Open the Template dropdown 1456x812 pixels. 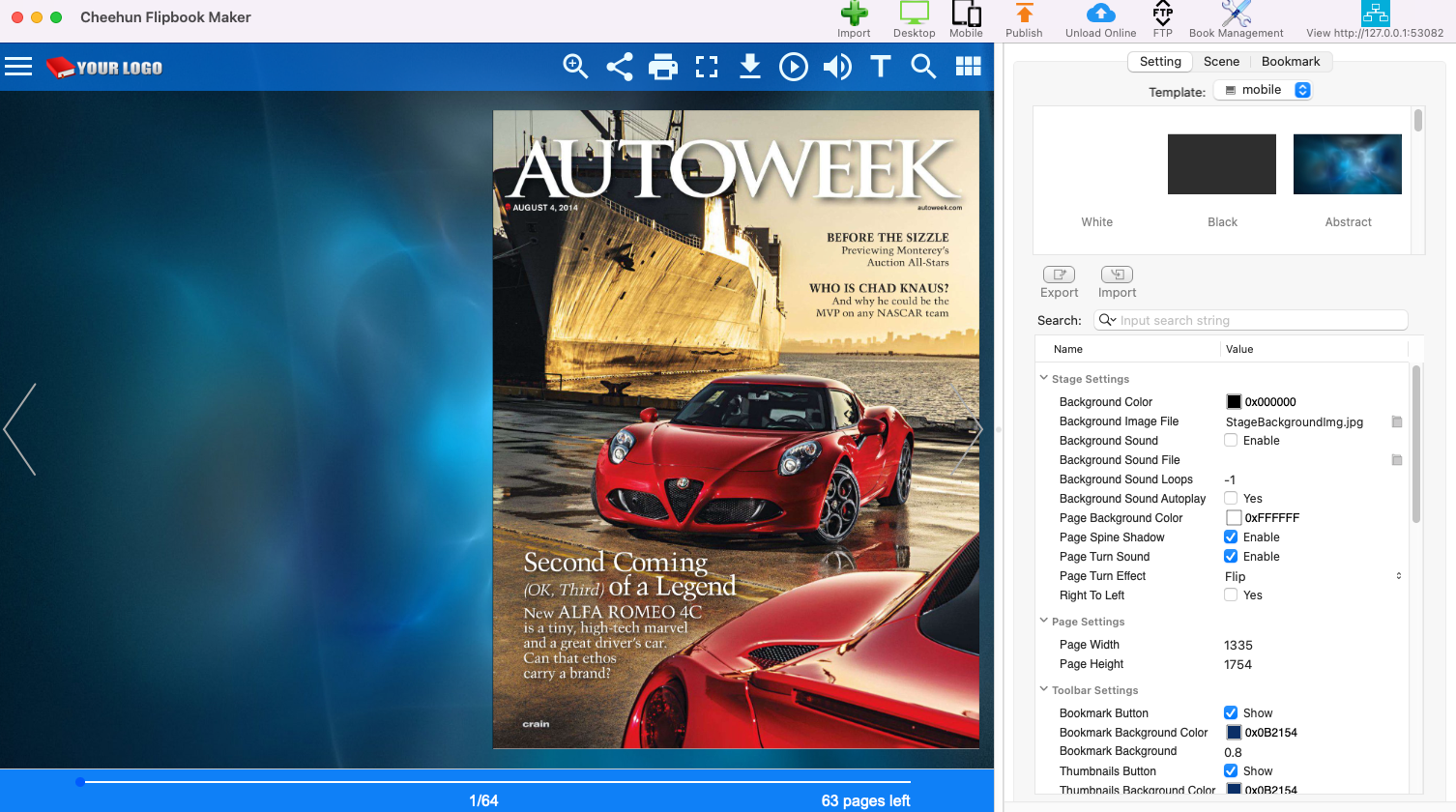point(1264,90)
